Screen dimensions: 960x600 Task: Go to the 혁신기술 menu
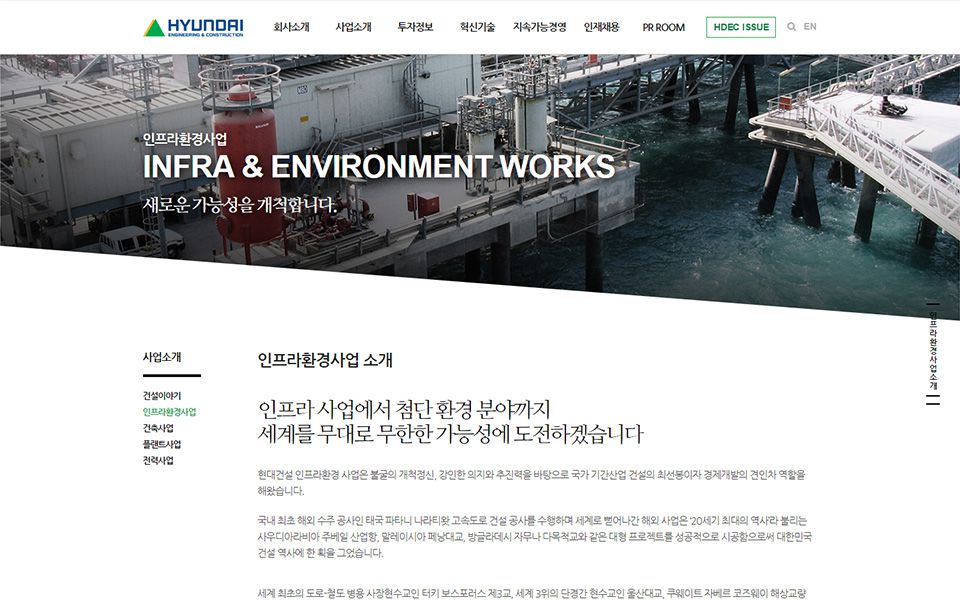coord(477,27)
